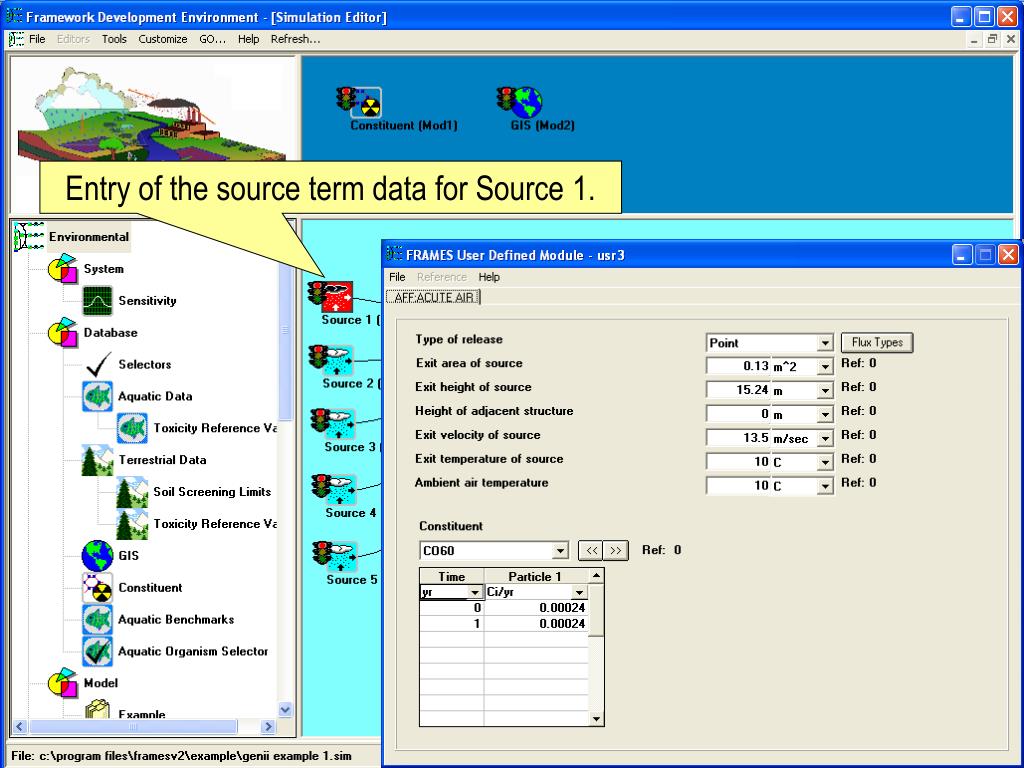The height and width of the screenshot is (768, 1024).
Task: Select the Database group icon
Action: click(x=63, y=332)
